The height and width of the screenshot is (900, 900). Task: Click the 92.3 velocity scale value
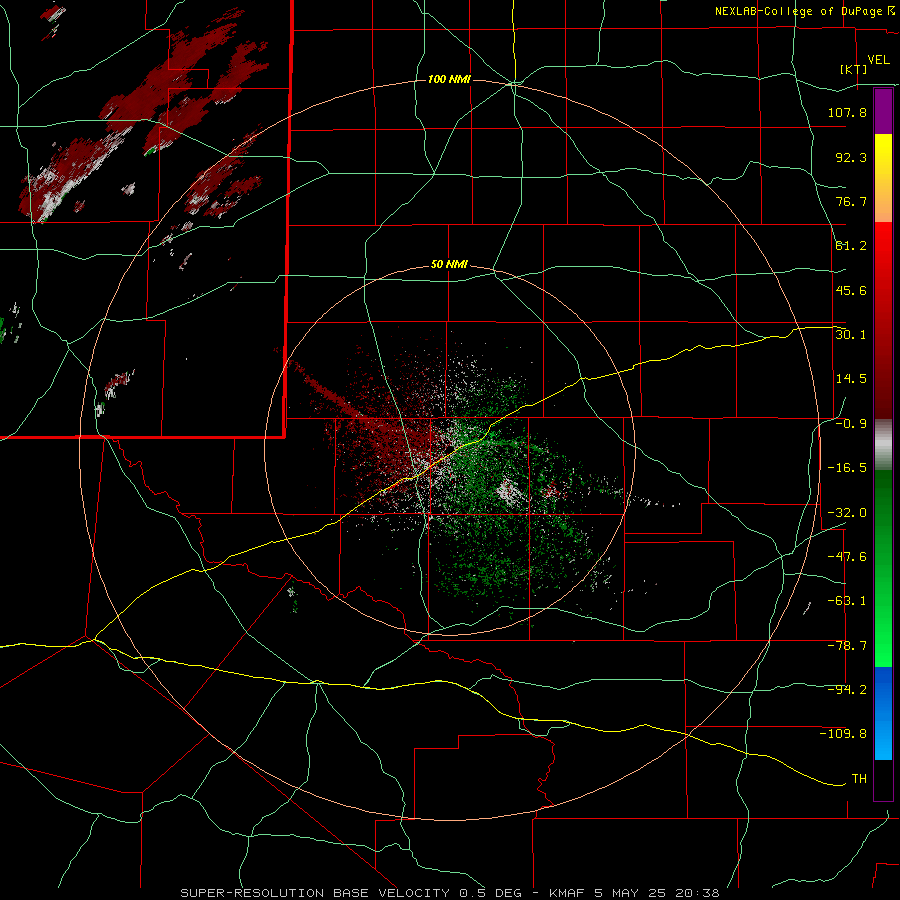click(x=851, y=157)
